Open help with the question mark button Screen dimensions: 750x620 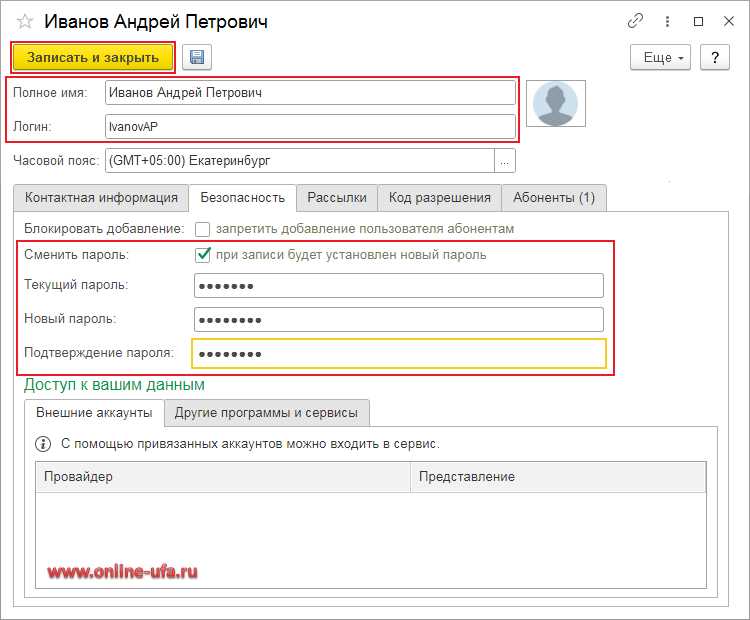[x=715, y=57]
